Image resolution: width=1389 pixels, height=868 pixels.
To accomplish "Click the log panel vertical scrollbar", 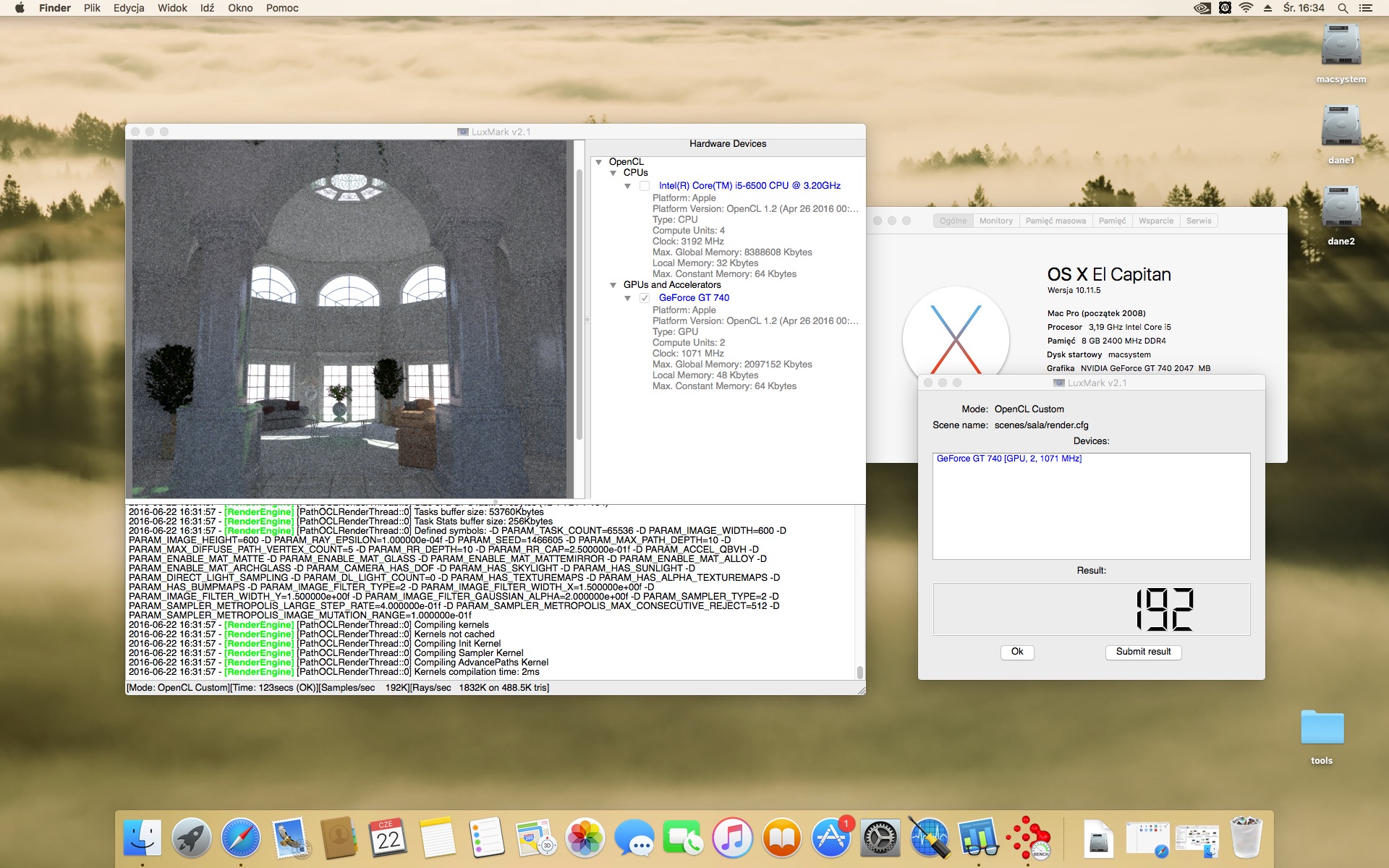I will pyautogui.click(x=859, y=671).
